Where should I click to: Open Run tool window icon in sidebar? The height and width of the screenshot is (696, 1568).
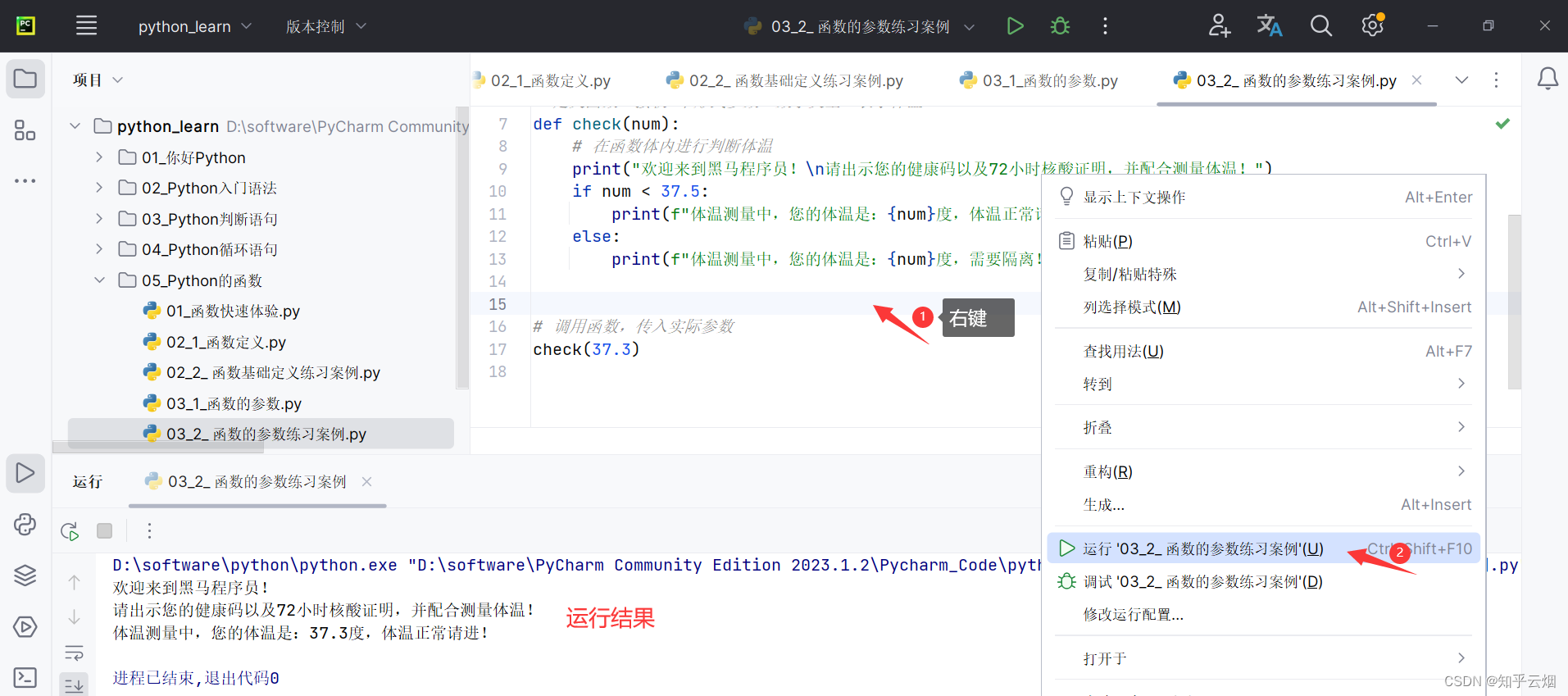tap(25, 473)
